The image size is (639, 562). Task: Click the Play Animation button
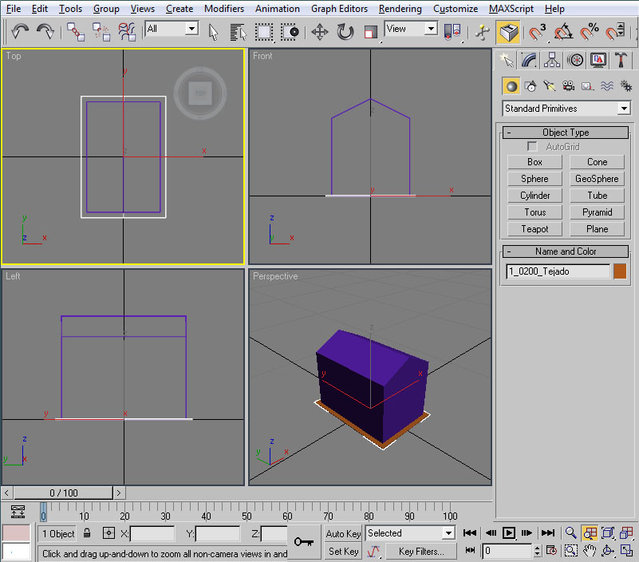click(x=509, y=534)
